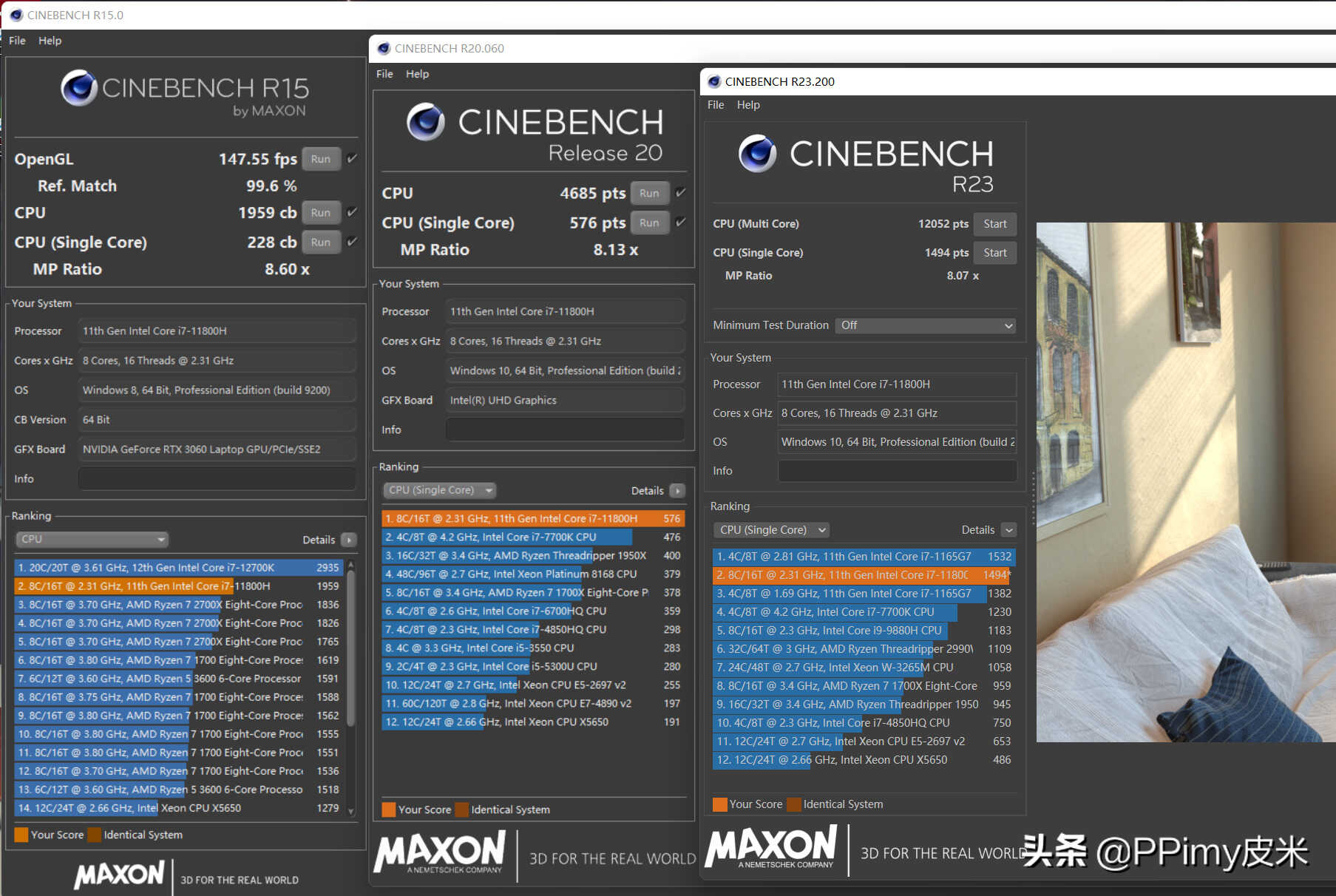Image resolution: width=1336 pixels, height=896 pixels.
Task: Select R20 ranking row Core i5-5300U
Action: pos(533,667)
